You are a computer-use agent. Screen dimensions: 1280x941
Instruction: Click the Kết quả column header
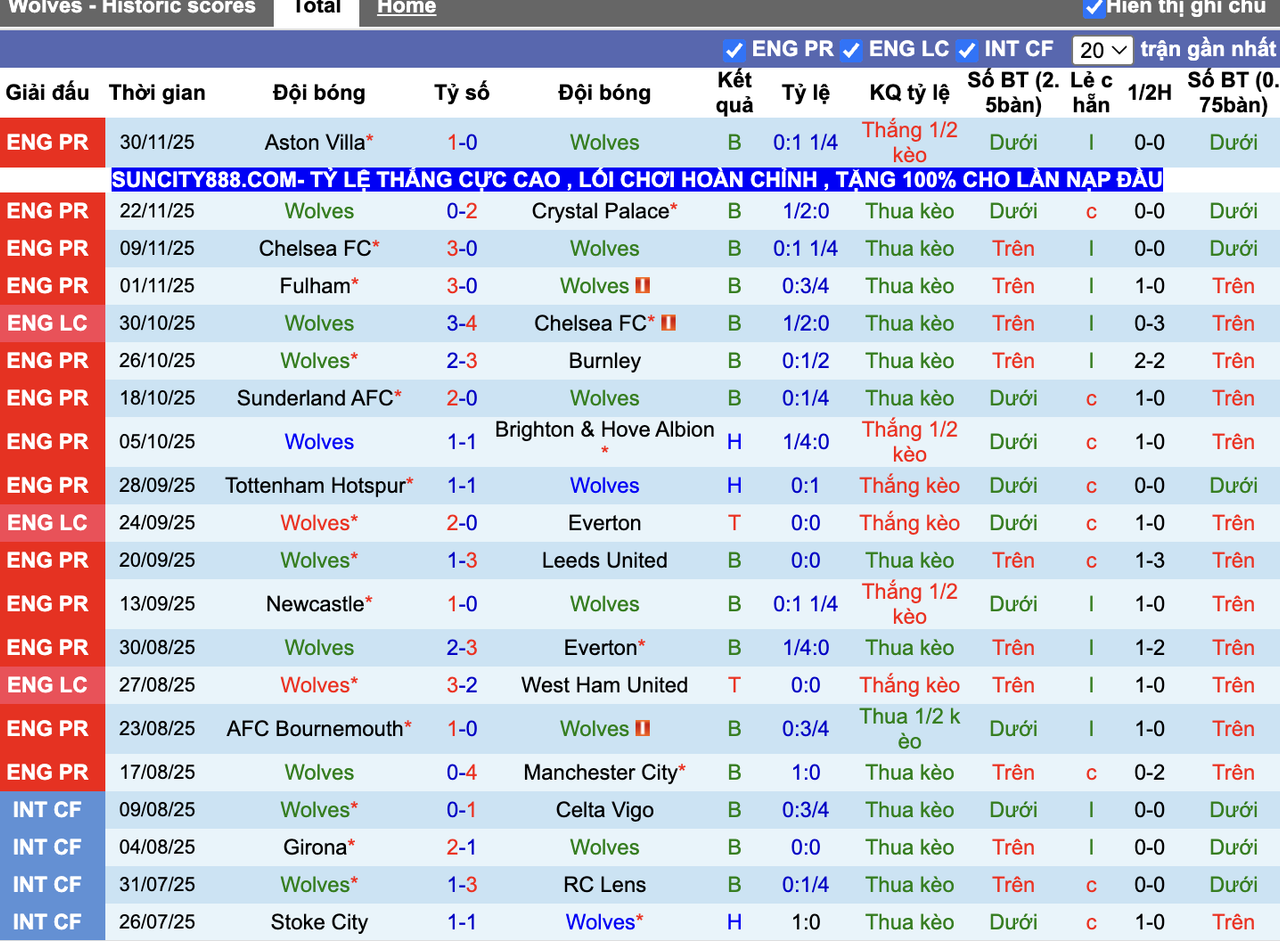point(735,92)
